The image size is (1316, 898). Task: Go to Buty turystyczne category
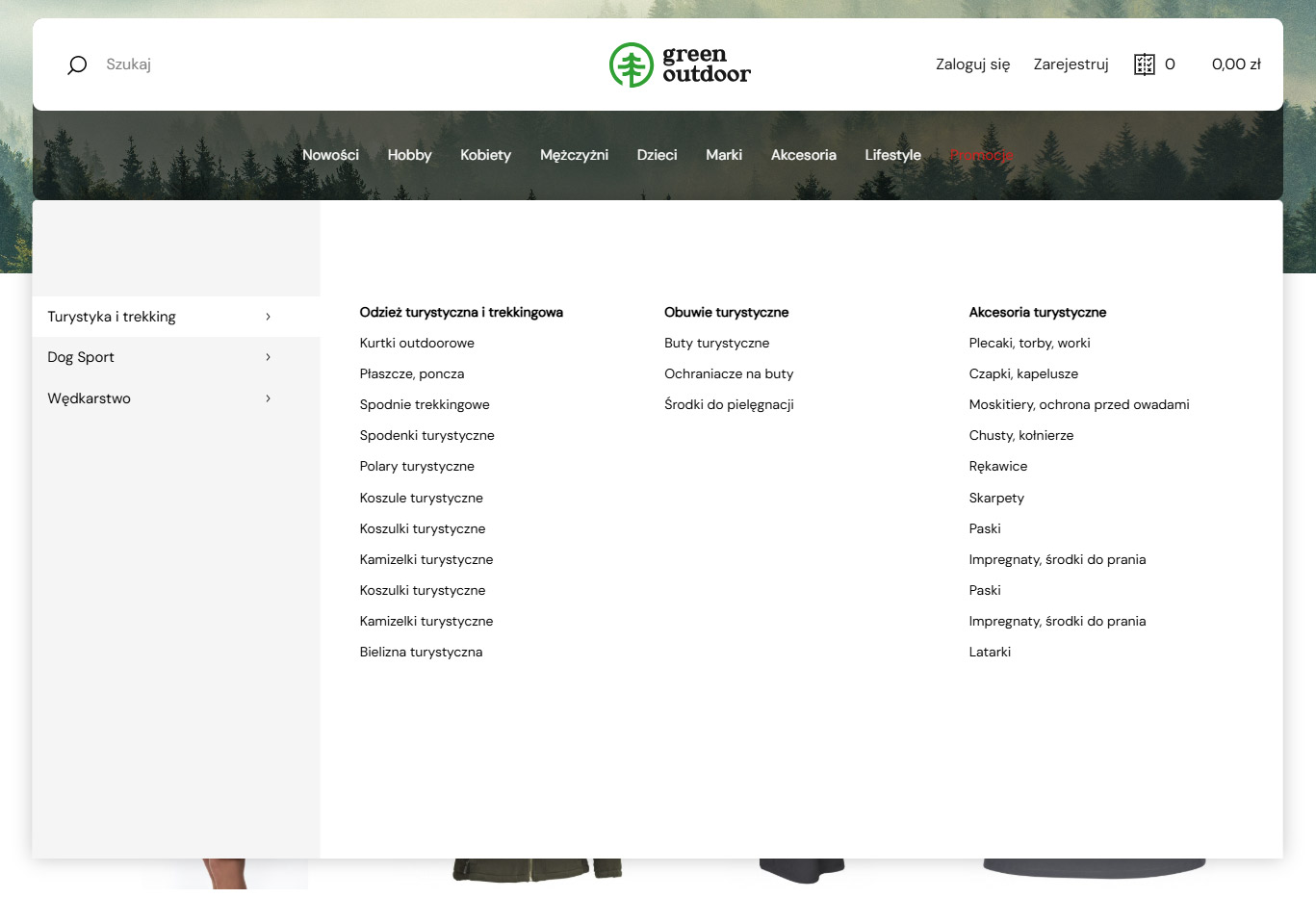[716, 343]
